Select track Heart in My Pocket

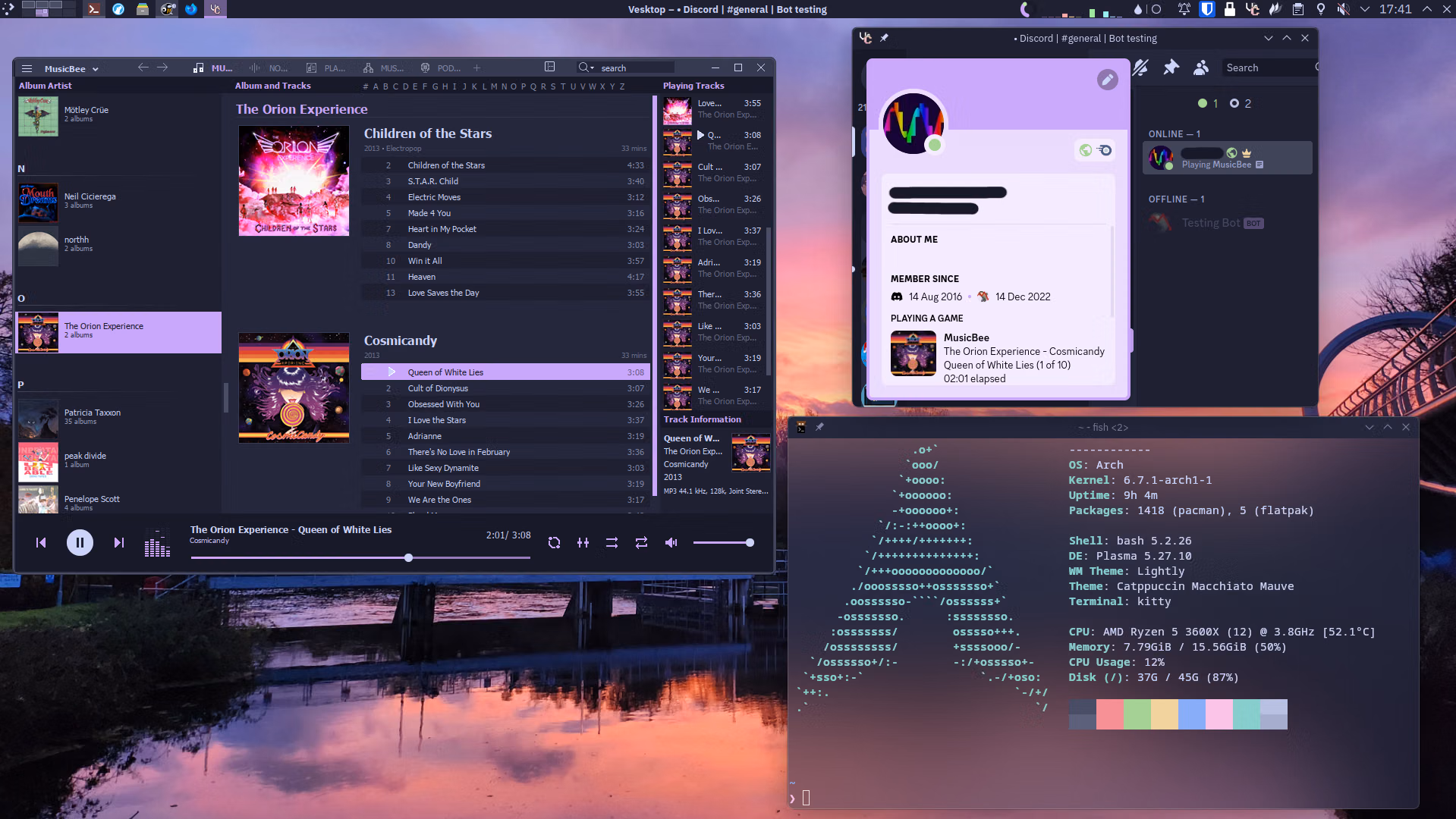pyautogui.click(x=505, y=229)
